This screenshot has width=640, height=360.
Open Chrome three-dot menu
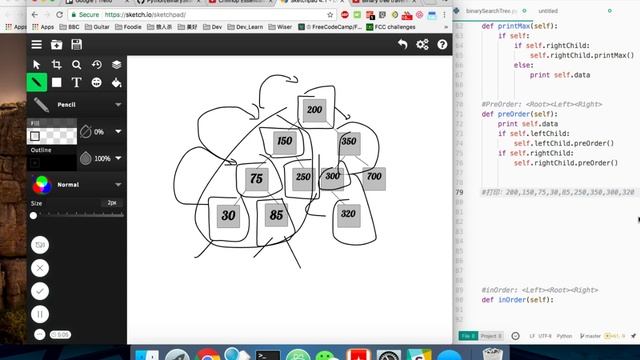444,15
